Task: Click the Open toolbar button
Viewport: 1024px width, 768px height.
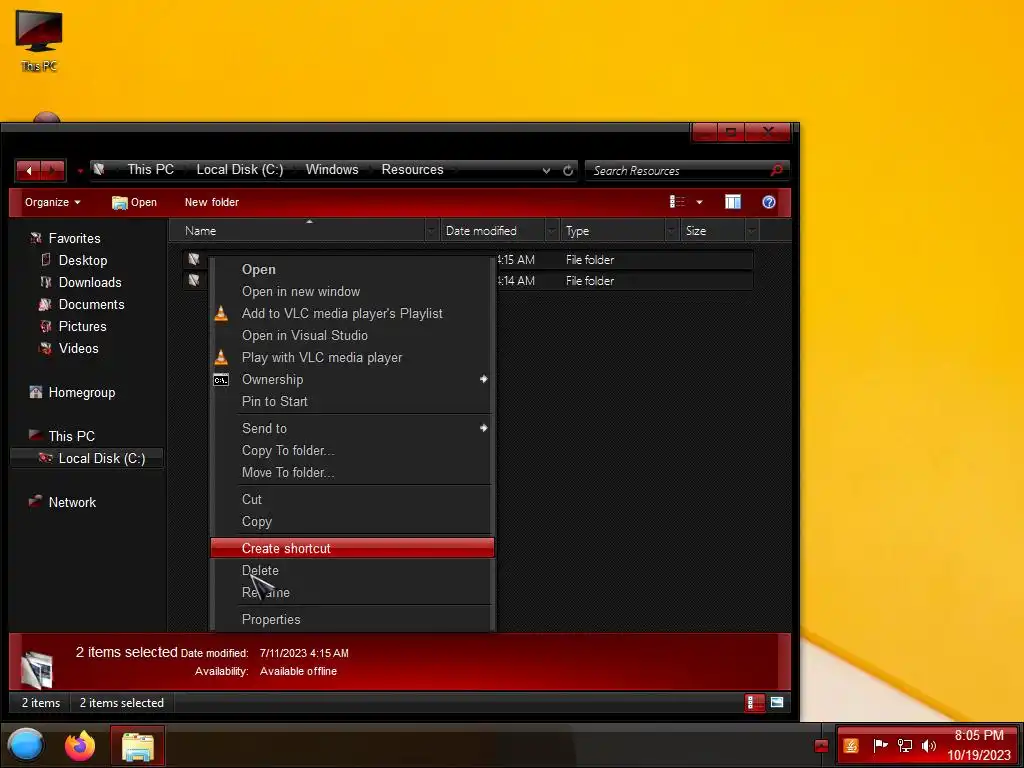Action: [134, 202]
